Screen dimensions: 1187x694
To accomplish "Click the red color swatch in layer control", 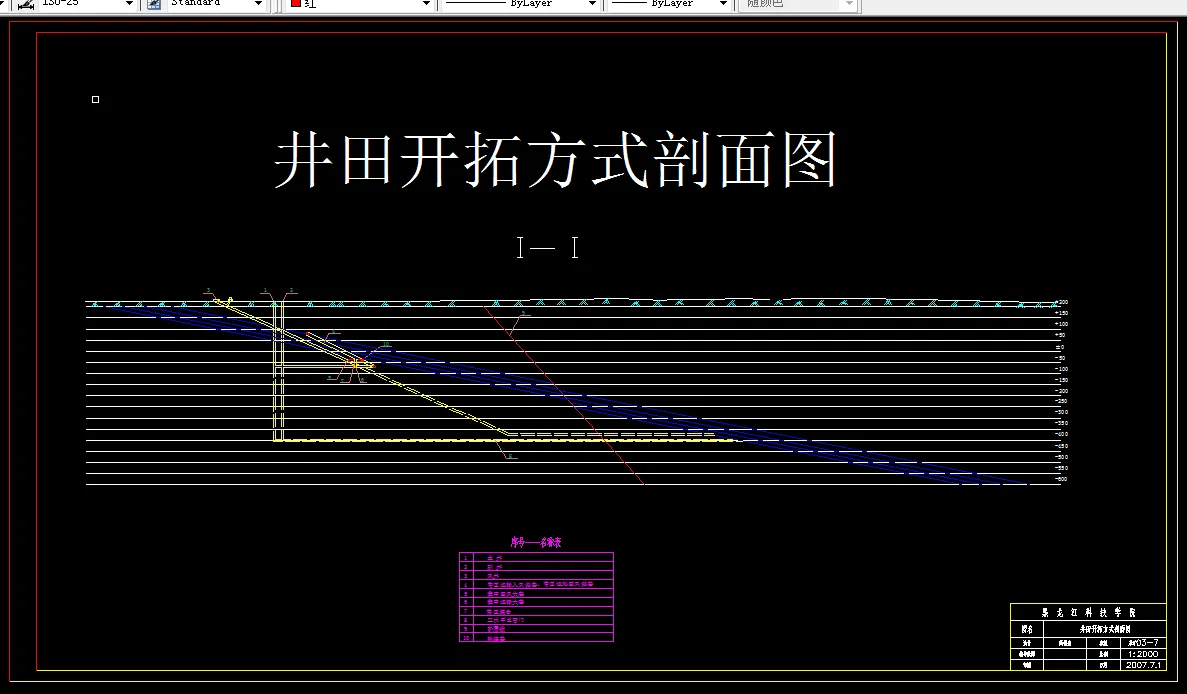I will click(x=296, y=4).
